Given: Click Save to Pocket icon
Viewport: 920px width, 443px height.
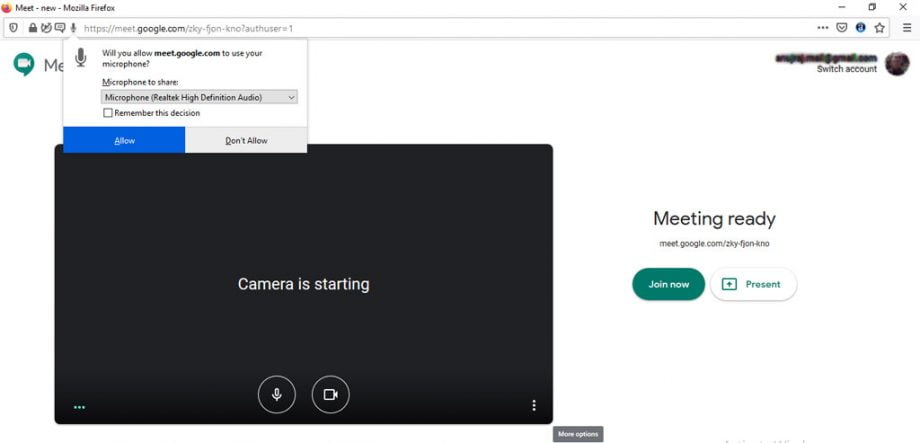Looking at the screenshot, I should point(842,28).
